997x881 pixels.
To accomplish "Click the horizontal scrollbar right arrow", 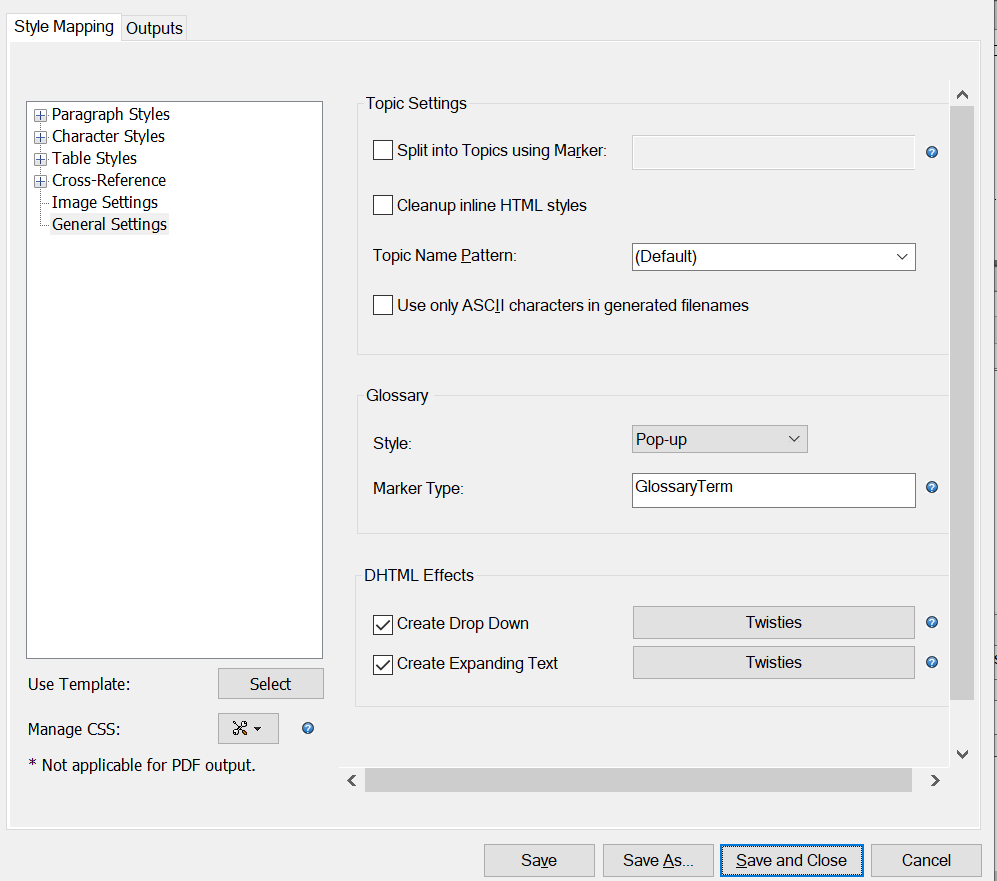I will (x=934, y=780).
